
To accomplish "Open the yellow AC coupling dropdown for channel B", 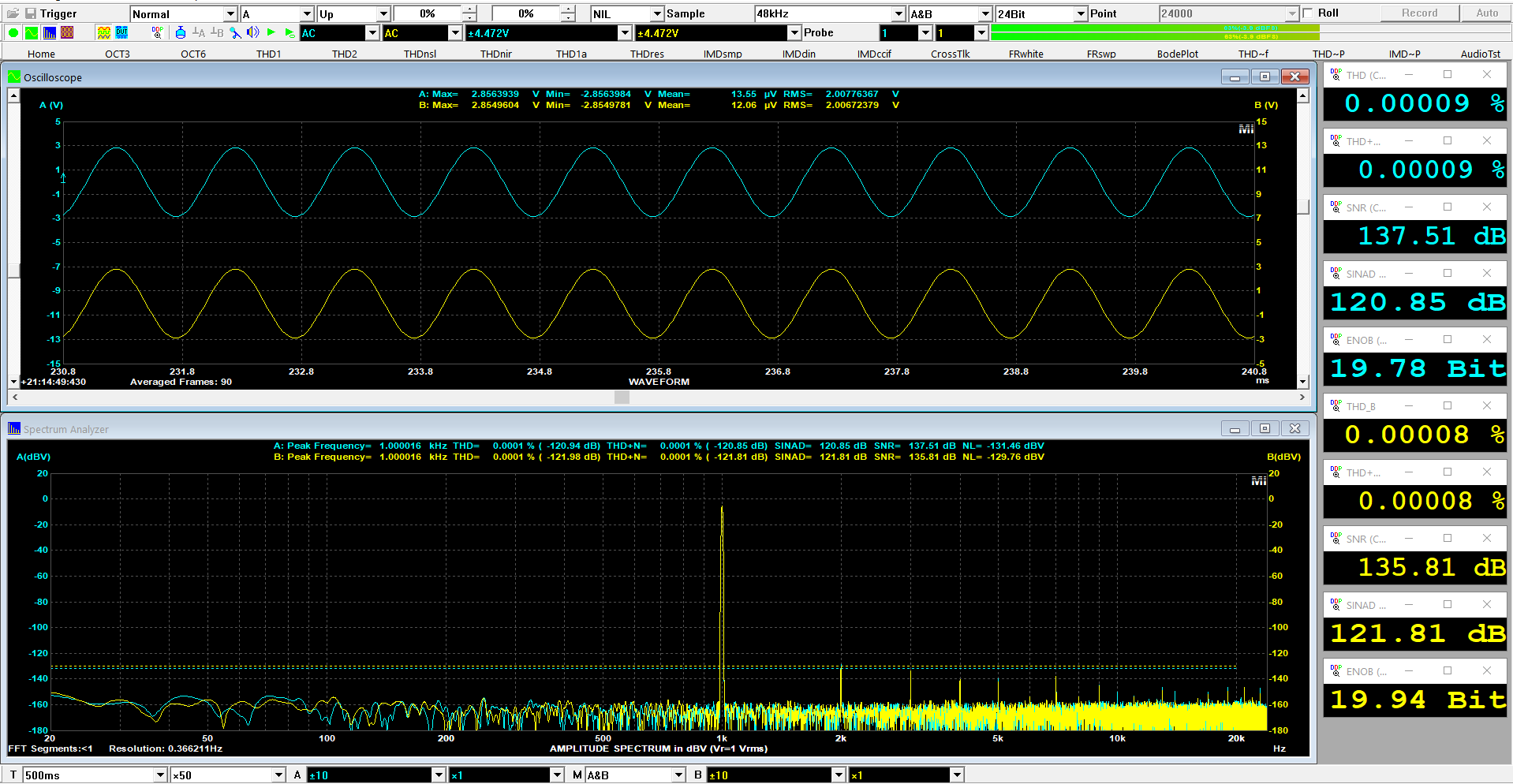I will coord(422,33).
